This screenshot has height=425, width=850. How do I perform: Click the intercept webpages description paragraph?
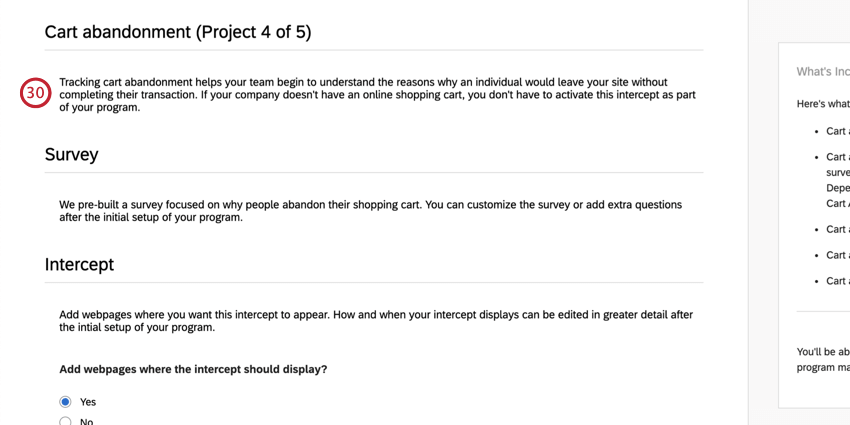click(x=375, y=321)
